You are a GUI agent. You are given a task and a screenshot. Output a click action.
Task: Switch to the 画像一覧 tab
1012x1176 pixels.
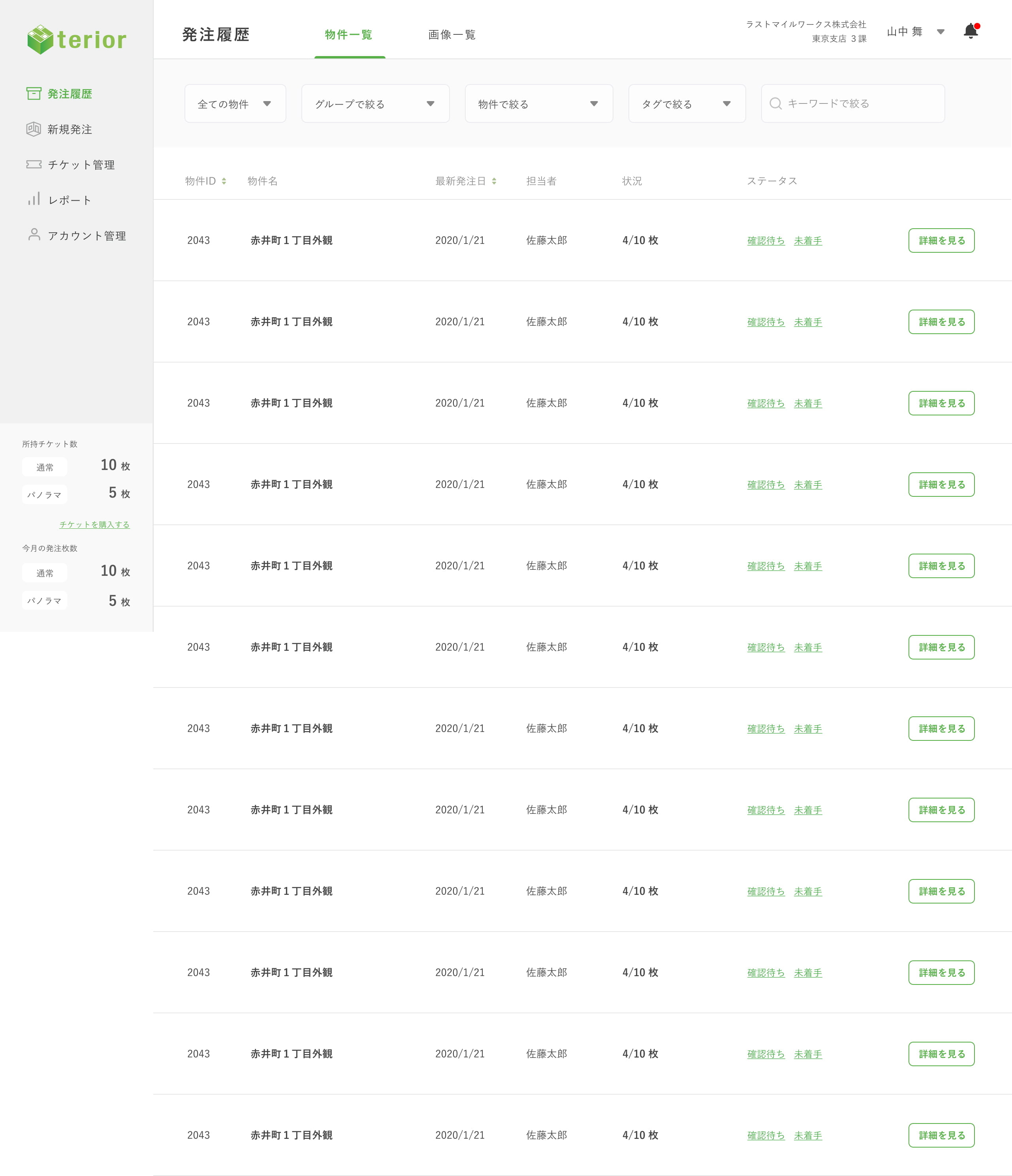coord(452,35)
